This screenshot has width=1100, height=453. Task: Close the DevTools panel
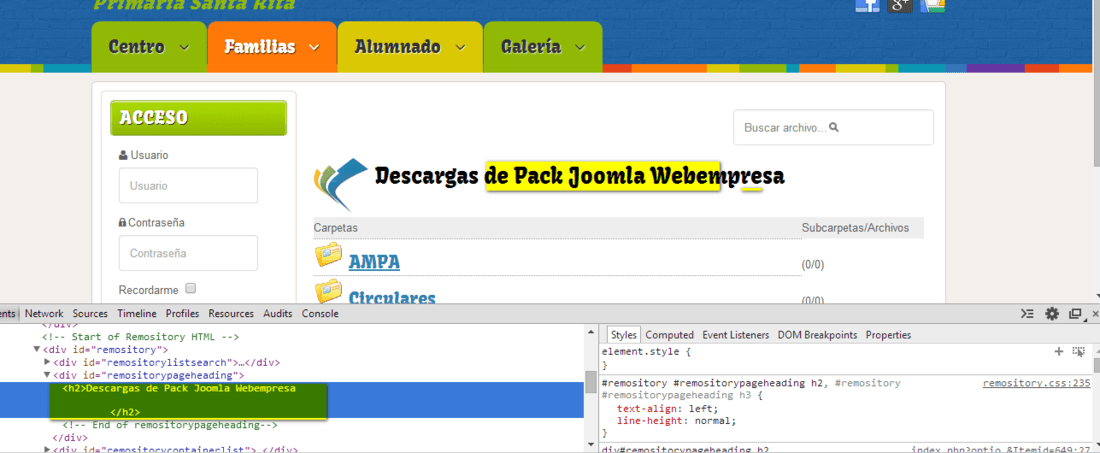tap(1095, 313)
